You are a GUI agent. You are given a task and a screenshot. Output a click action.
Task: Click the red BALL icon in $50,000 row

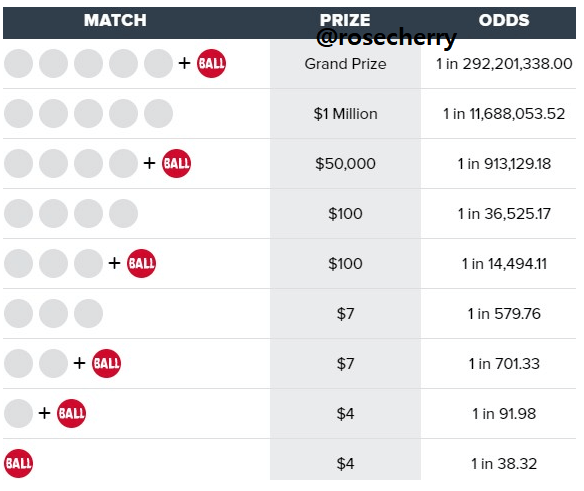pos(176,163)
